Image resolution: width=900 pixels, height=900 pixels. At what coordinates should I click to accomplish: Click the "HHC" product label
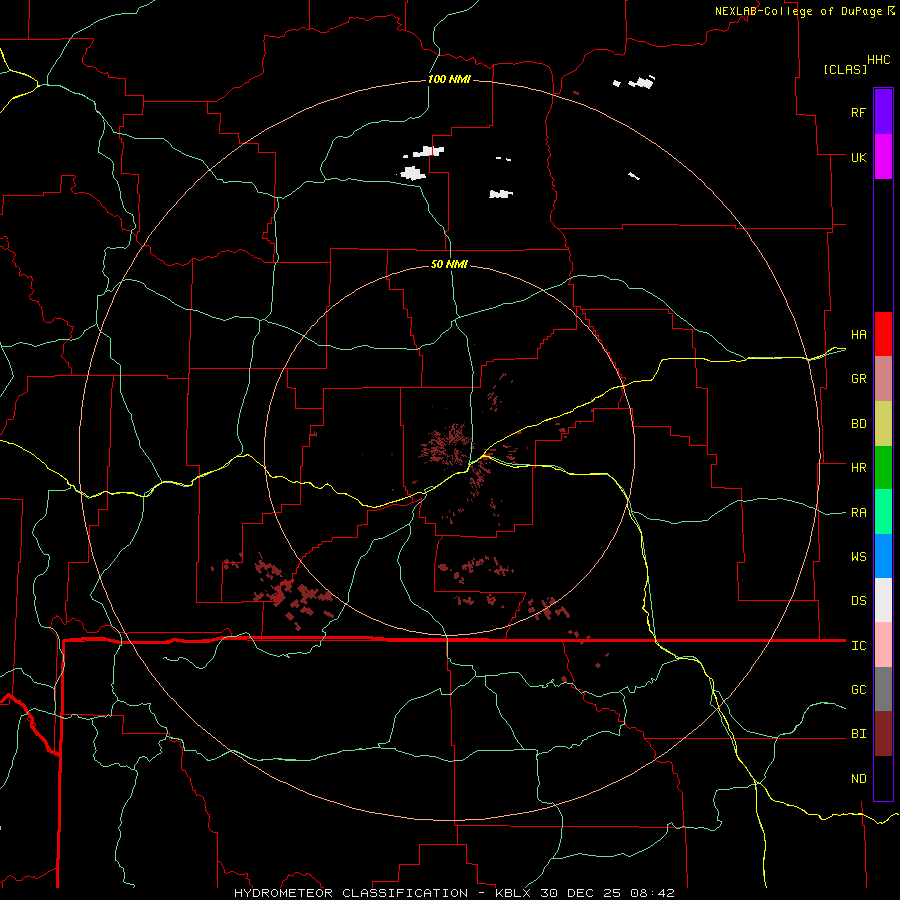tap(879, 60)
